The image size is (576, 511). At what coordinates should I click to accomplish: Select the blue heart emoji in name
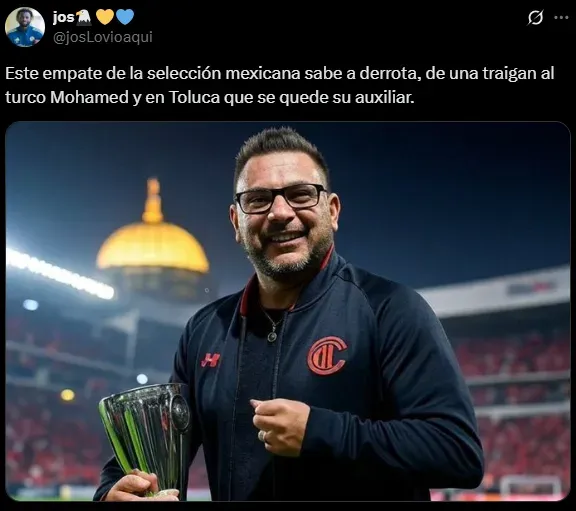pyautogui.click(x=125, y=17)
